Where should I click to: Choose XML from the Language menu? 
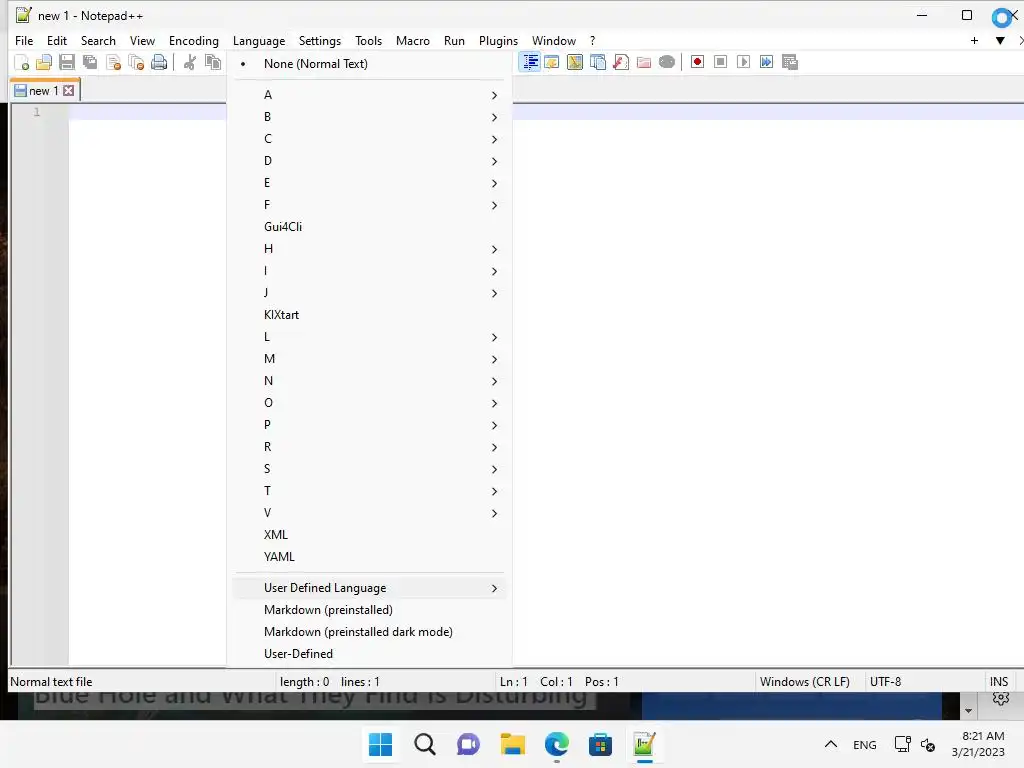[x=369, y=535]
